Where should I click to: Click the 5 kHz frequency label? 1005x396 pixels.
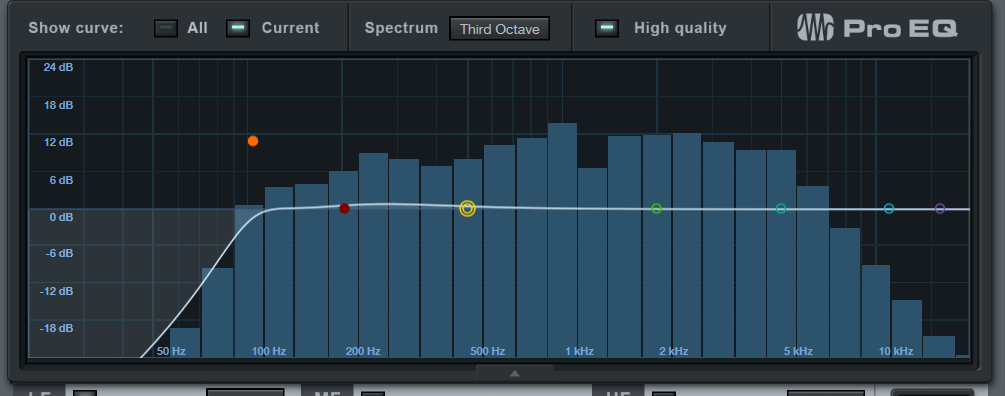click(798, 351)
